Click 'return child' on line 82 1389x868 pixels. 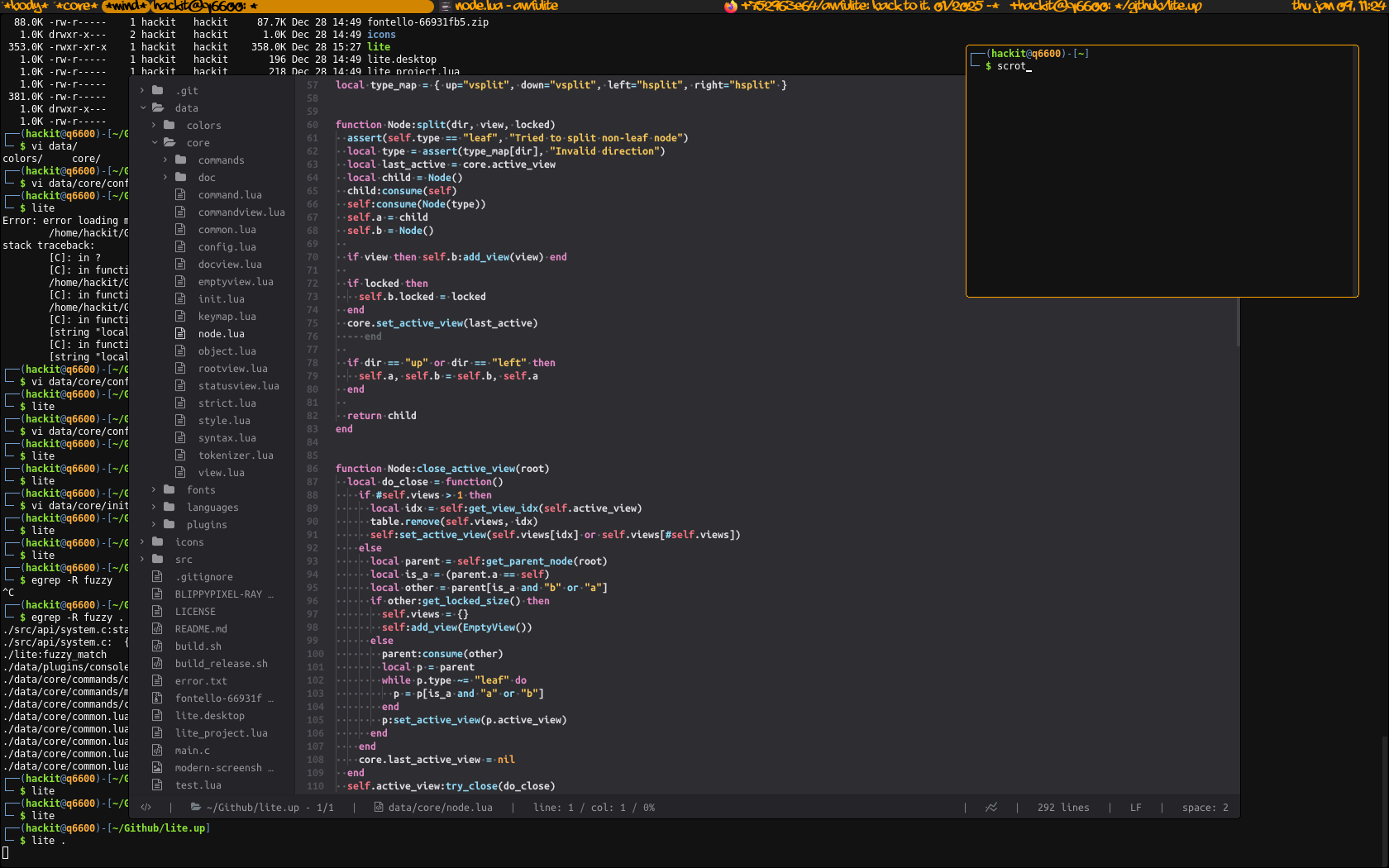tap(381, 416)
